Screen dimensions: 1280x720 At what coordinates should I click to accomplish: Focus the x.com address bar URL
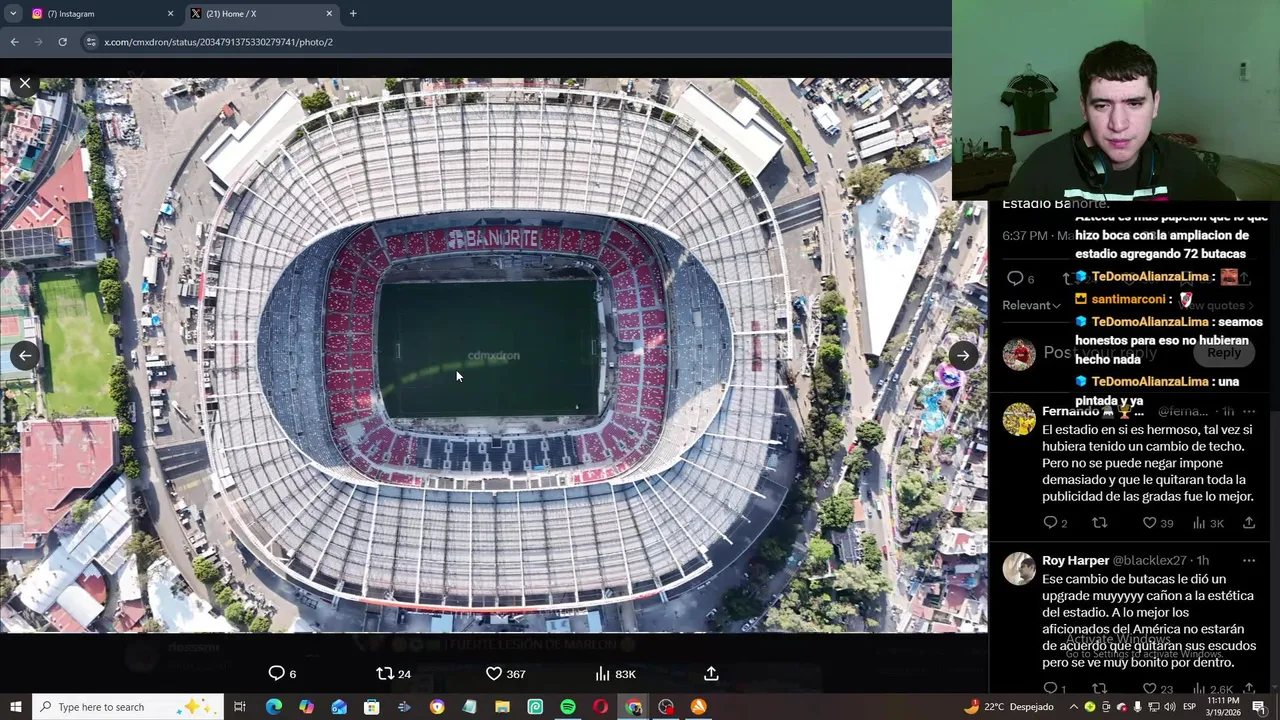pos(218,42)
